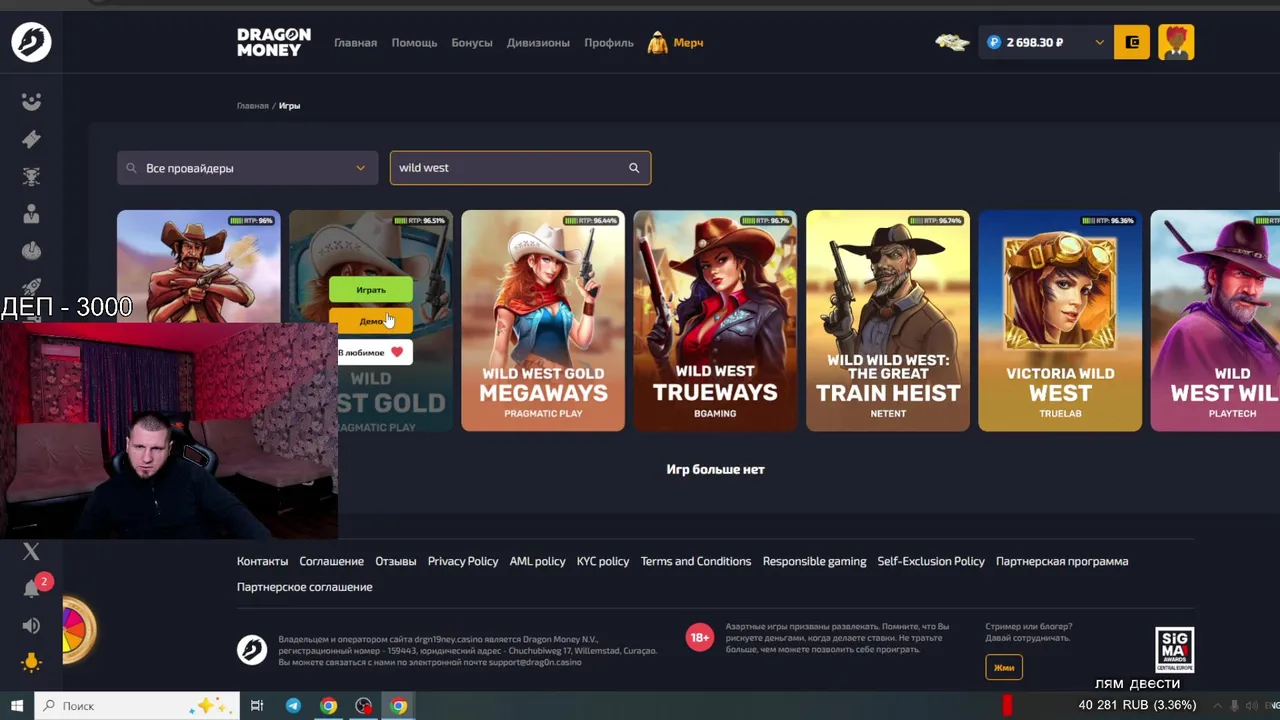1280x720 pixels.
Task: Expand the balance dropdown arrow
Action: point(1099,42)
